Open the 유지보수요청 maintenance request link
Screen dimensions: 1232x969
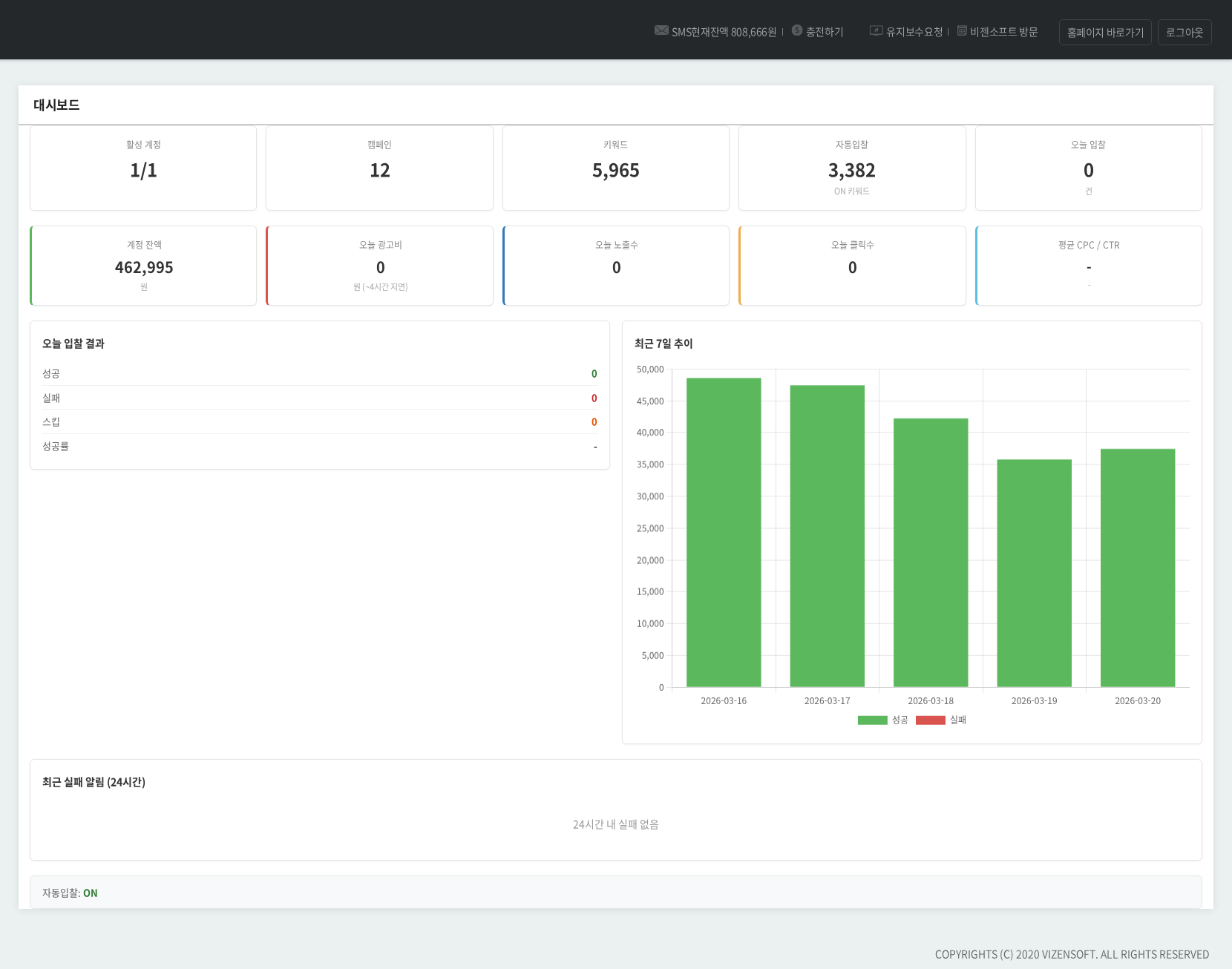pyautogui.click(x=914, y=32)
